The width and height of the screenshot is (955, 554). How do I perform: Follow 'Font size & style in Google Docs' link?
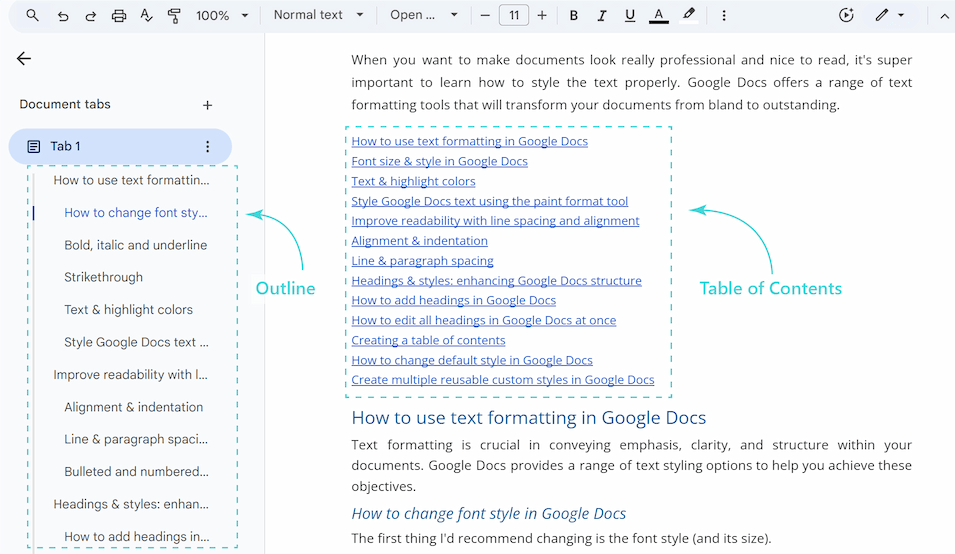point(439,161)
